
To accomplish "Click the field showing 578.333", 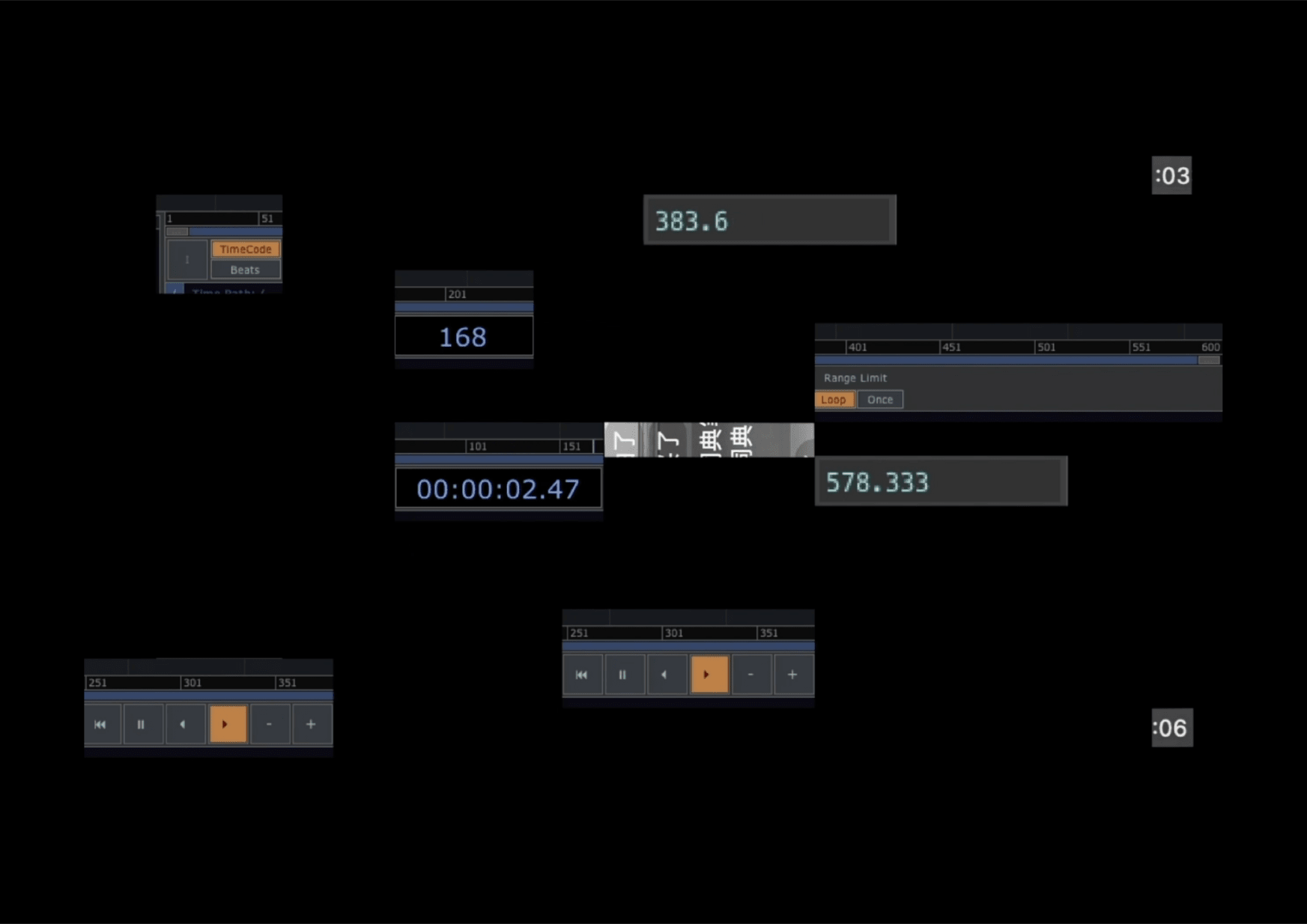I will point(941,481).
